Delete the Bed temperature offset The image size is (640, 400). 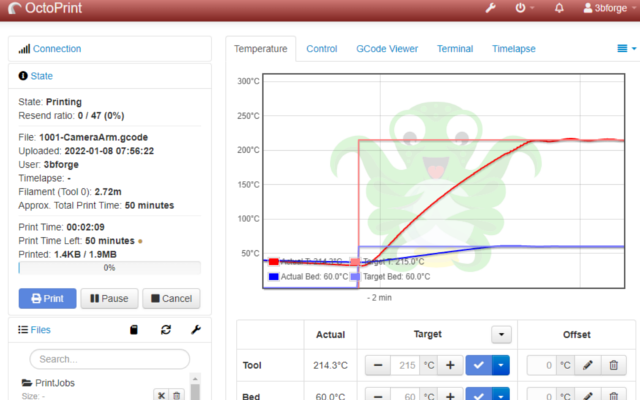613,395
